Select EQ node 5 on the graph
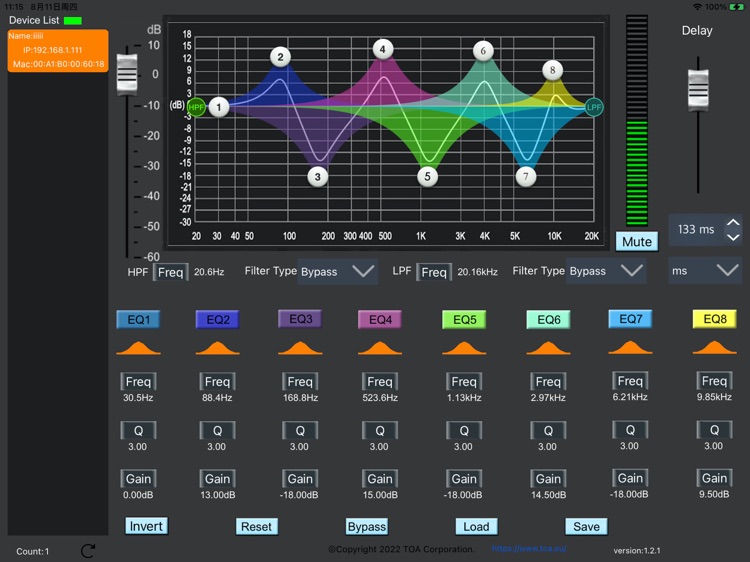 point(427,176)
